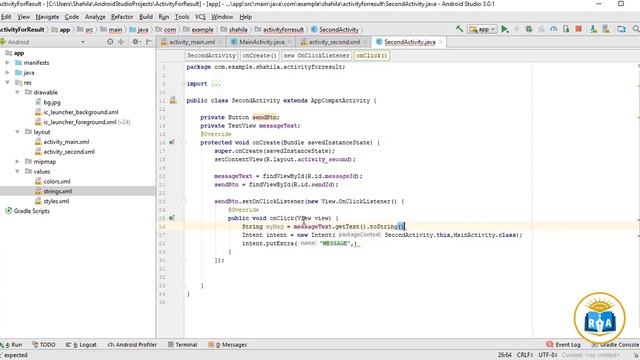This screenshot has width=640, height=360.
Task: Click the Make Project hammer icon
Action: pos(460,29)
